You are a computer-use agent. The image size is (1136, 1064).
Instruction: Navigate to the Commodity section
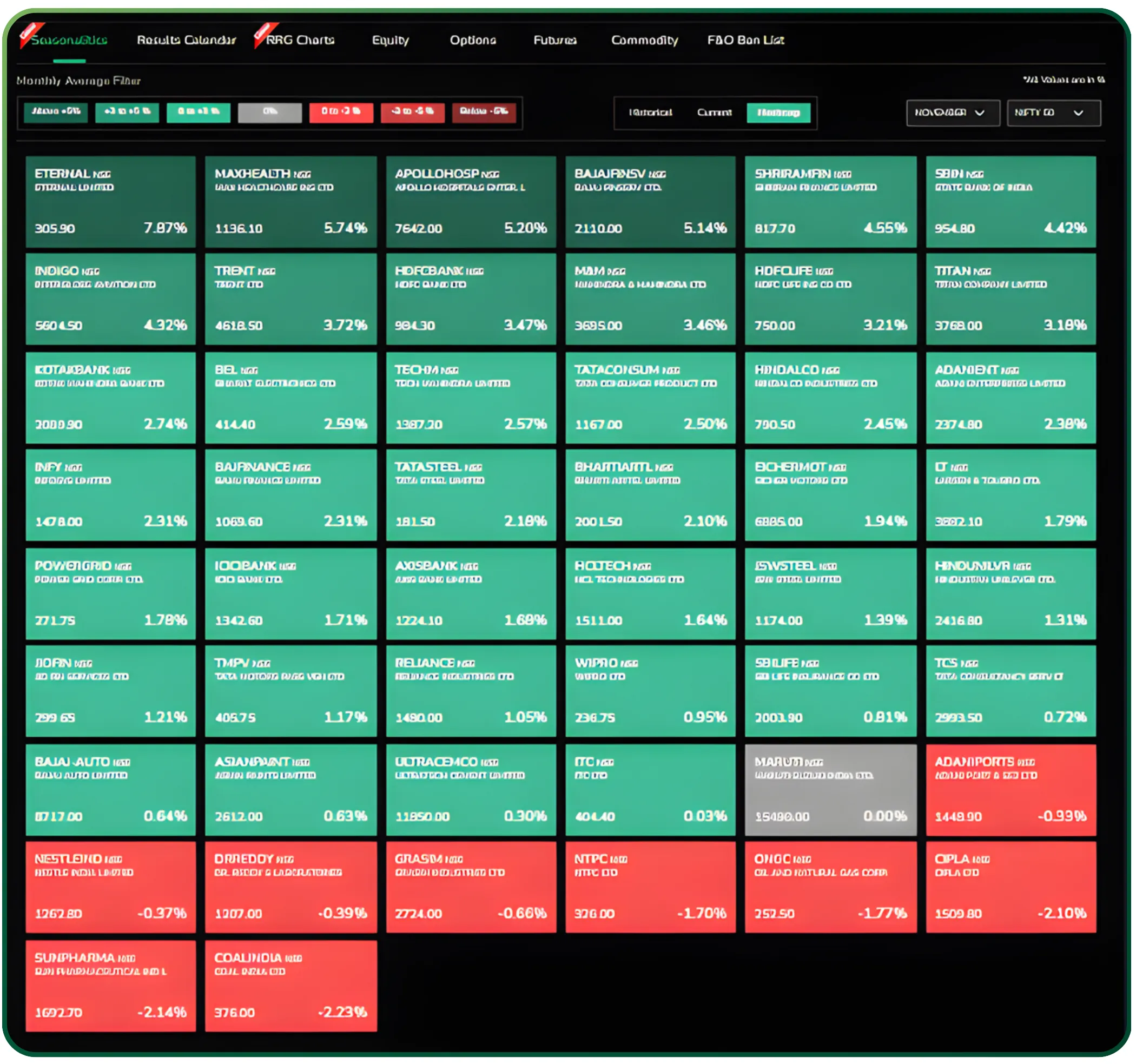click(x=645, y=40)
